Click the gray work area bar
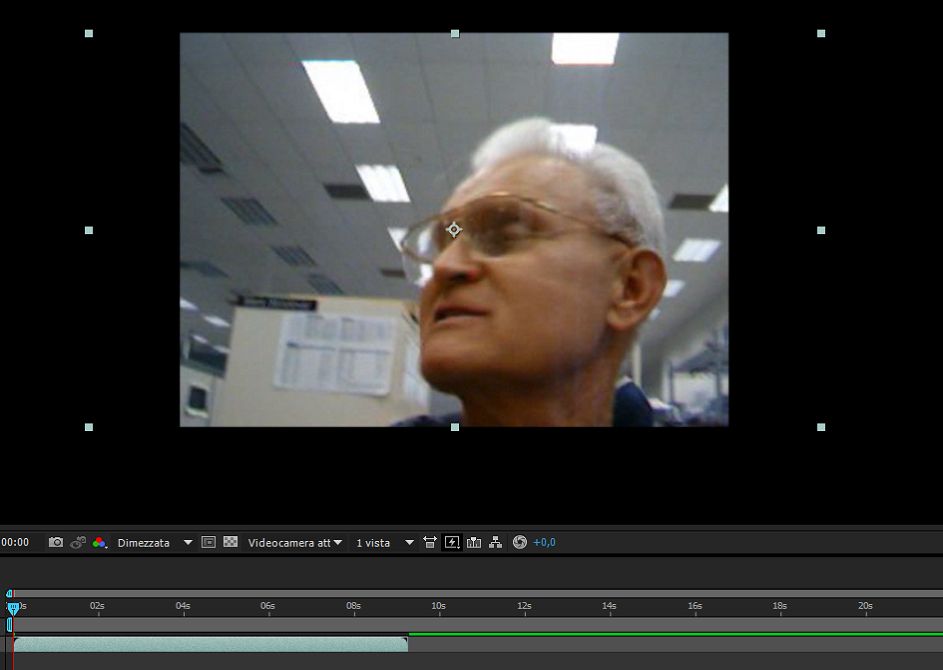This screenshot has width=943, height=670. tap(478, 625)
